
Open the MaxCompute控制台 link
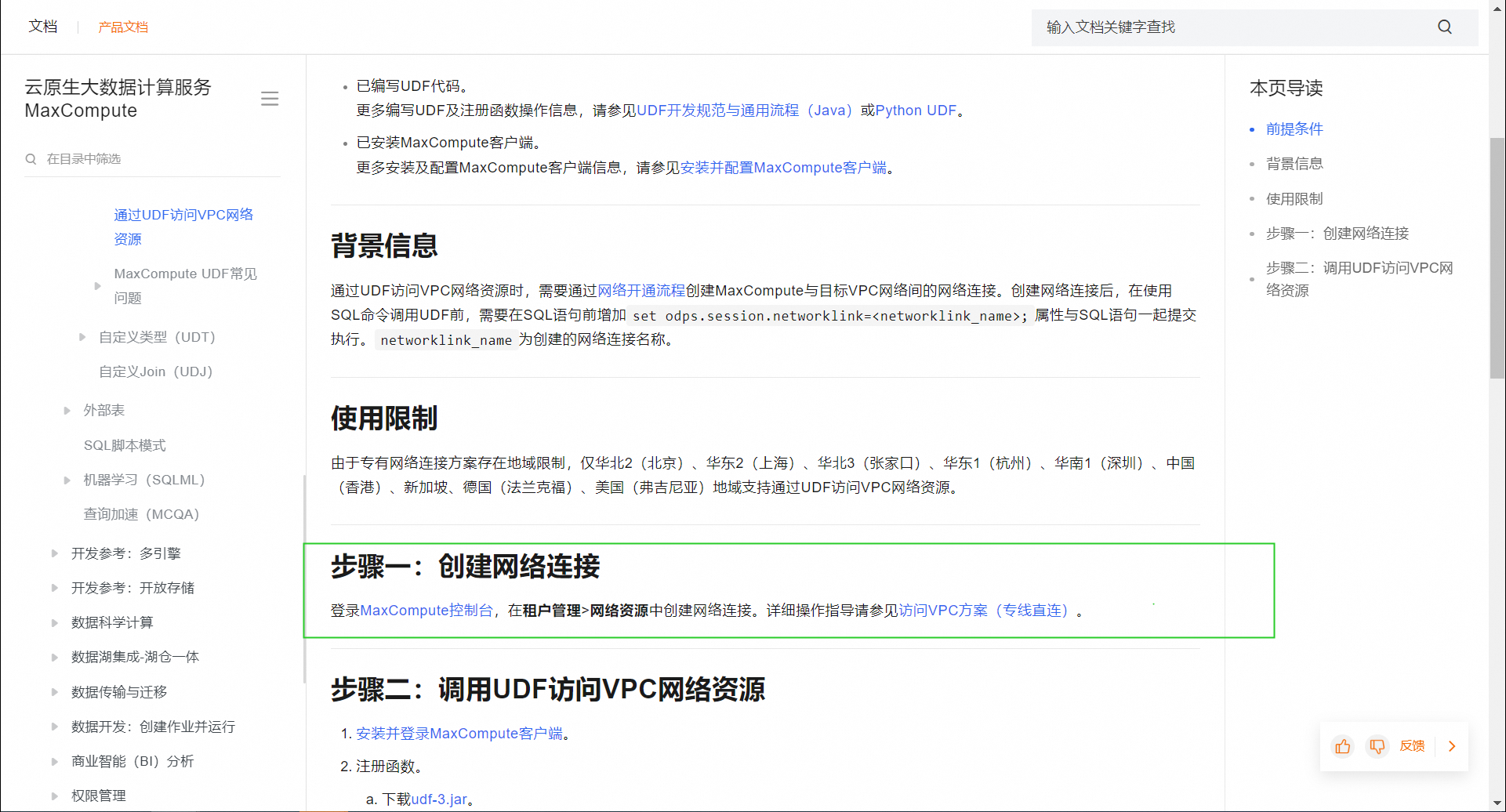tap(426, 611)
